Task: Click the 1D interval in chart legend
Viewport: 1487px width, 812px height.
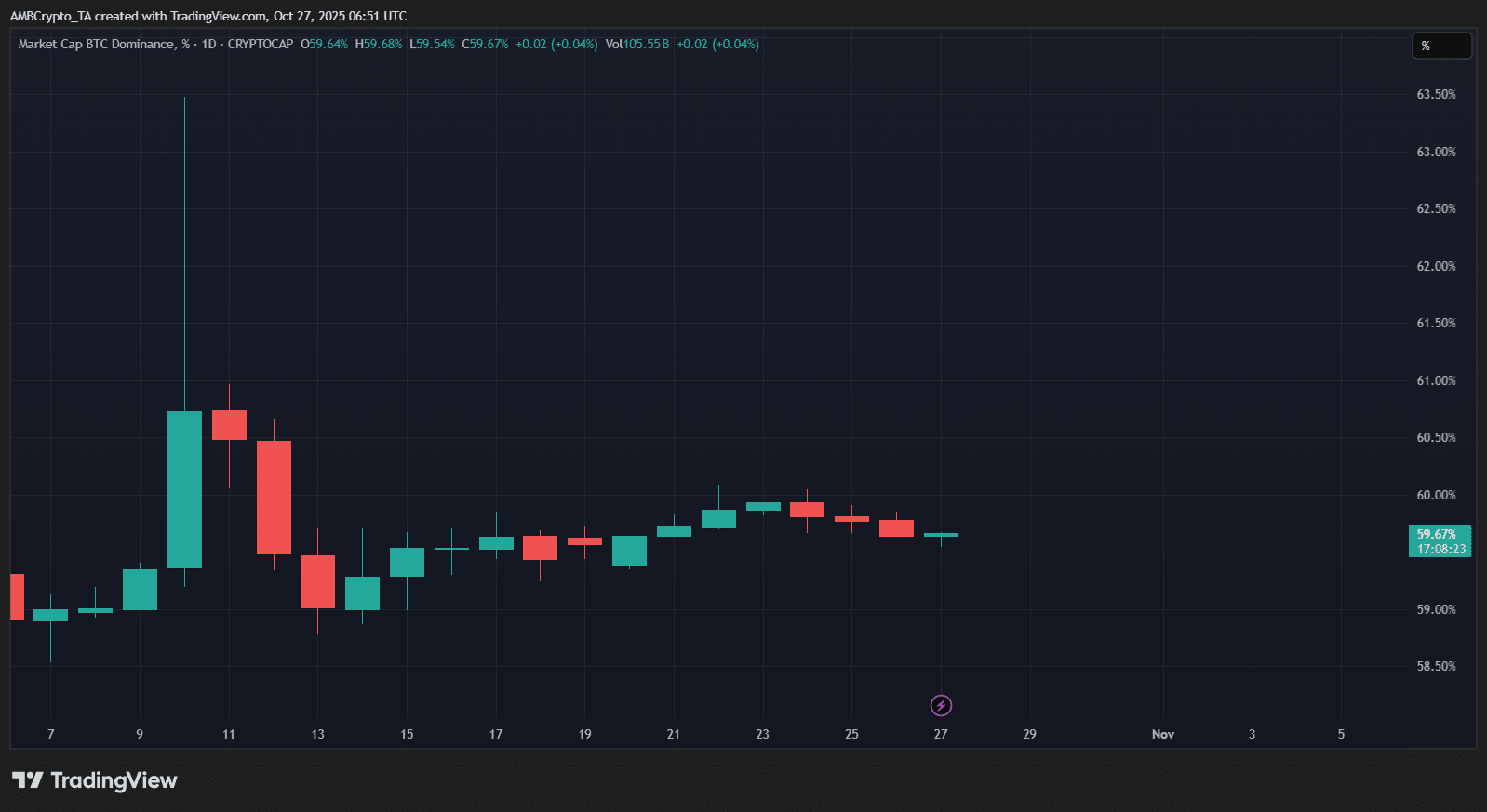Action: (208, 44)
